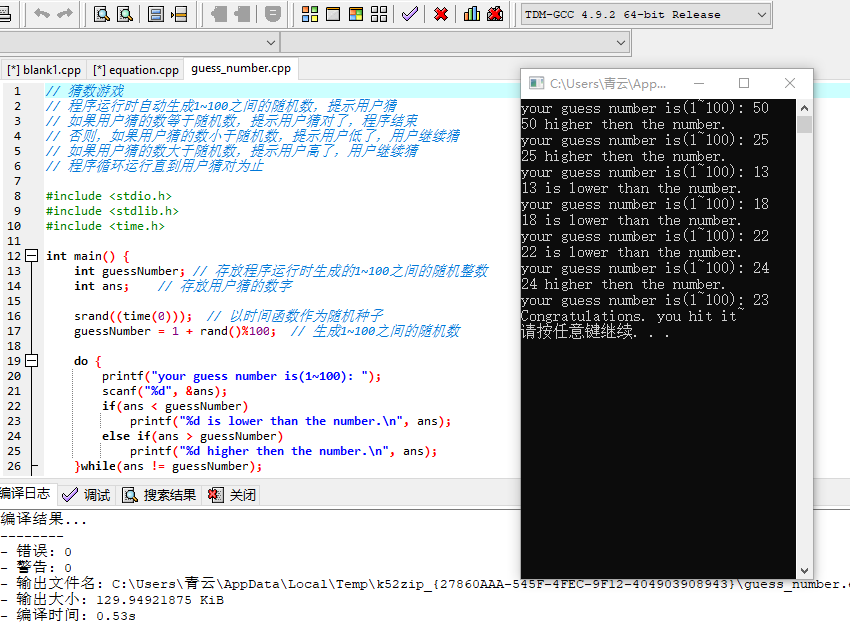Click the '警告: 0' line in compile log
Viewport: 850px width, 640px height.
tap(36, 567)
